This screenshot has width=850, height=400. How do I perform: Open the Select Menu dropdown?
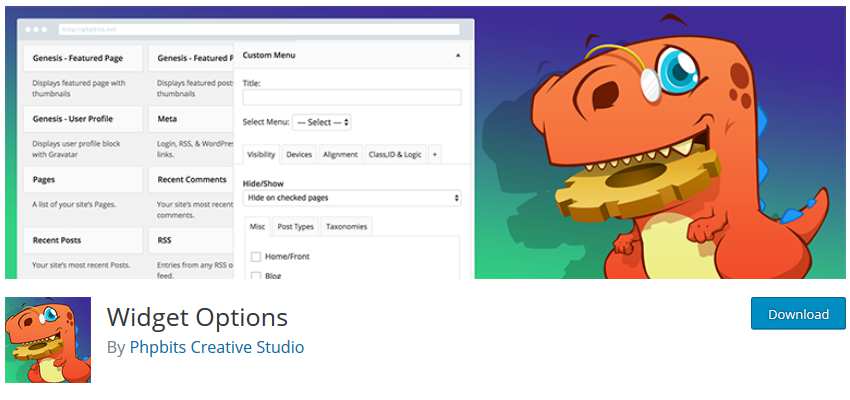click(321, 122)
